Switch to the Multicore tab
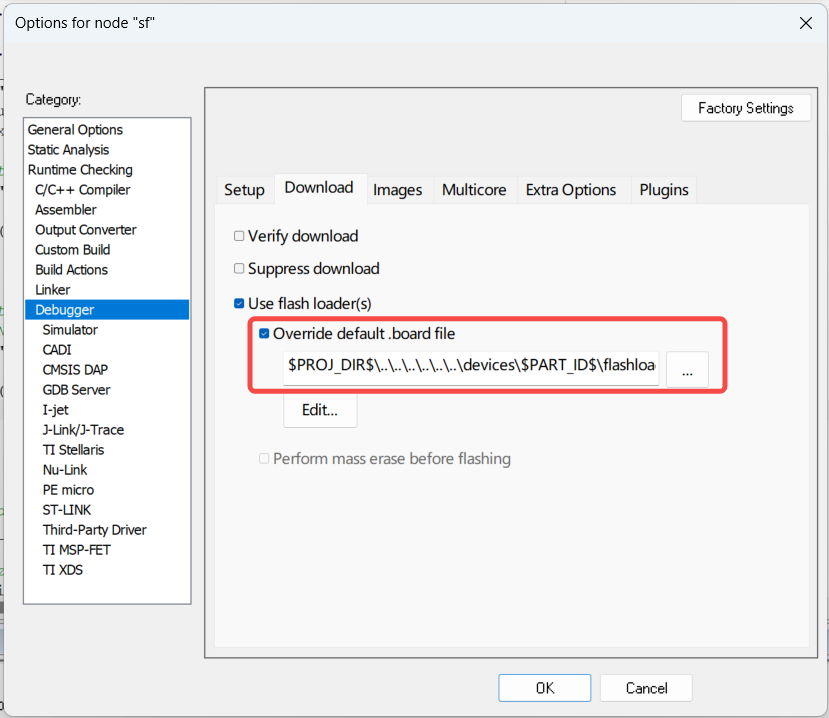Image resolution: width=829 pixels, height=718 pixels. (x=474, y=190)
